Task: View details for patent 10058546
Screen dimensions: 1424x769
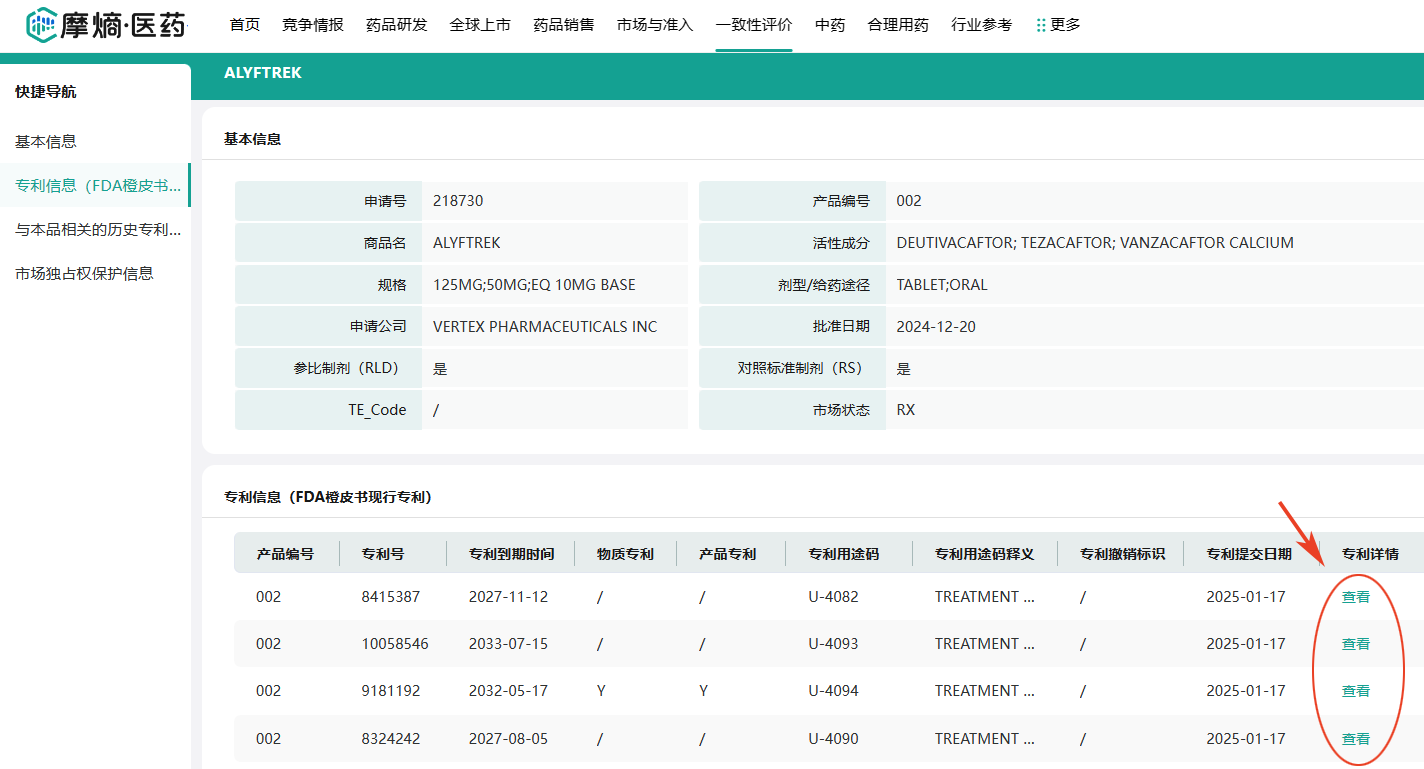Action: tap(1355, 644)
